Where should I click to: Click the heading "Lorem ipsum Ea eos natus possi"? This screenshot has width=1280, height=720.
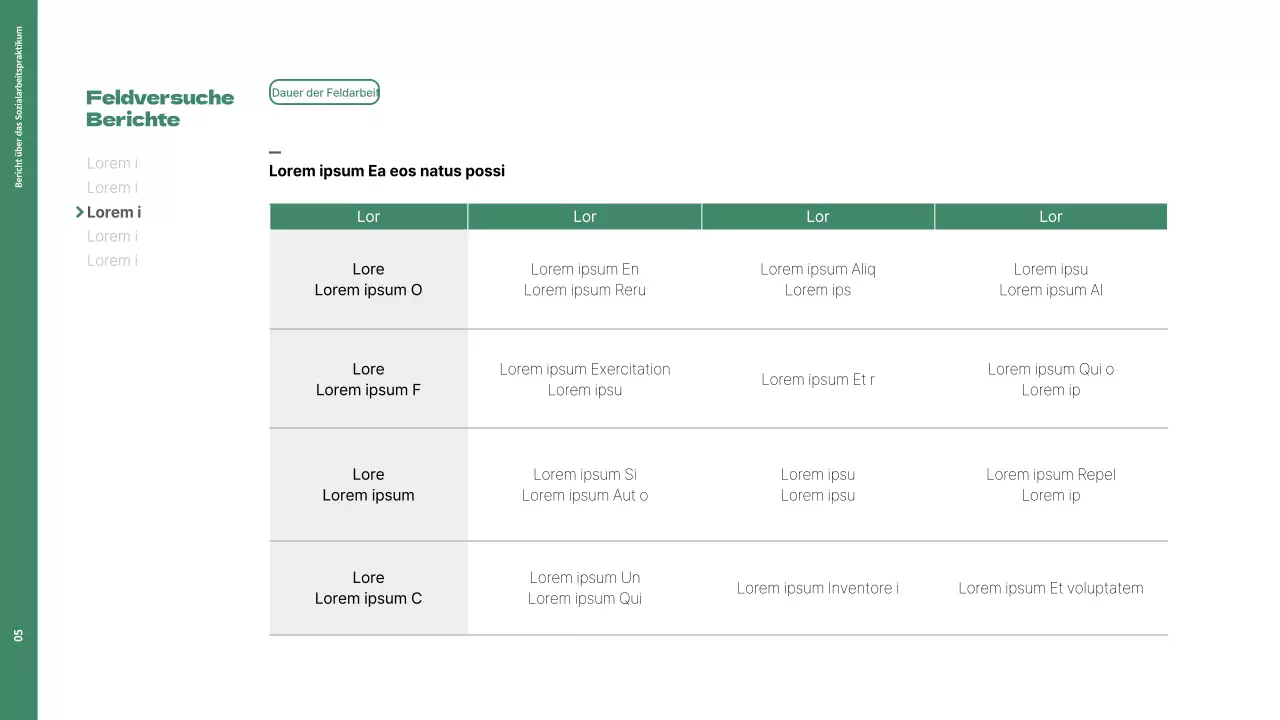[387, 171]
